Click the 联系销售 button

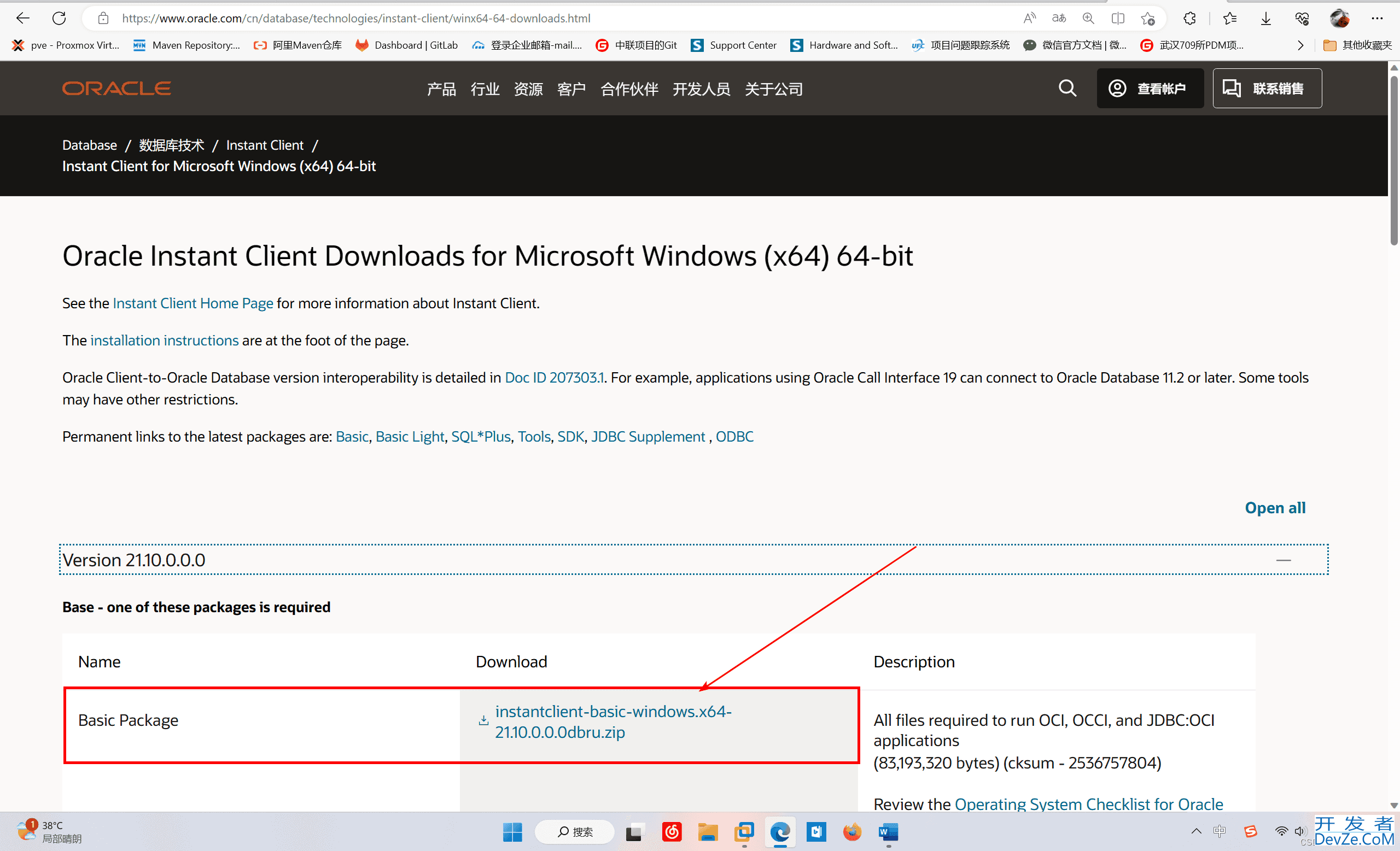[x=1267, y=88]
